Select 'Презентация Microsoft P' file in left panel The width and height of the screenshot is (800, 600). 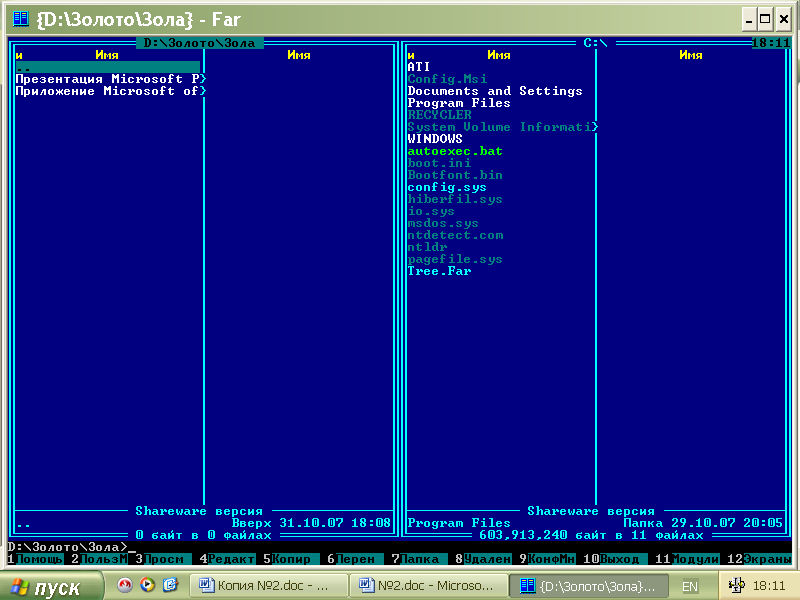pyautogui.click(x=110, y=79)
